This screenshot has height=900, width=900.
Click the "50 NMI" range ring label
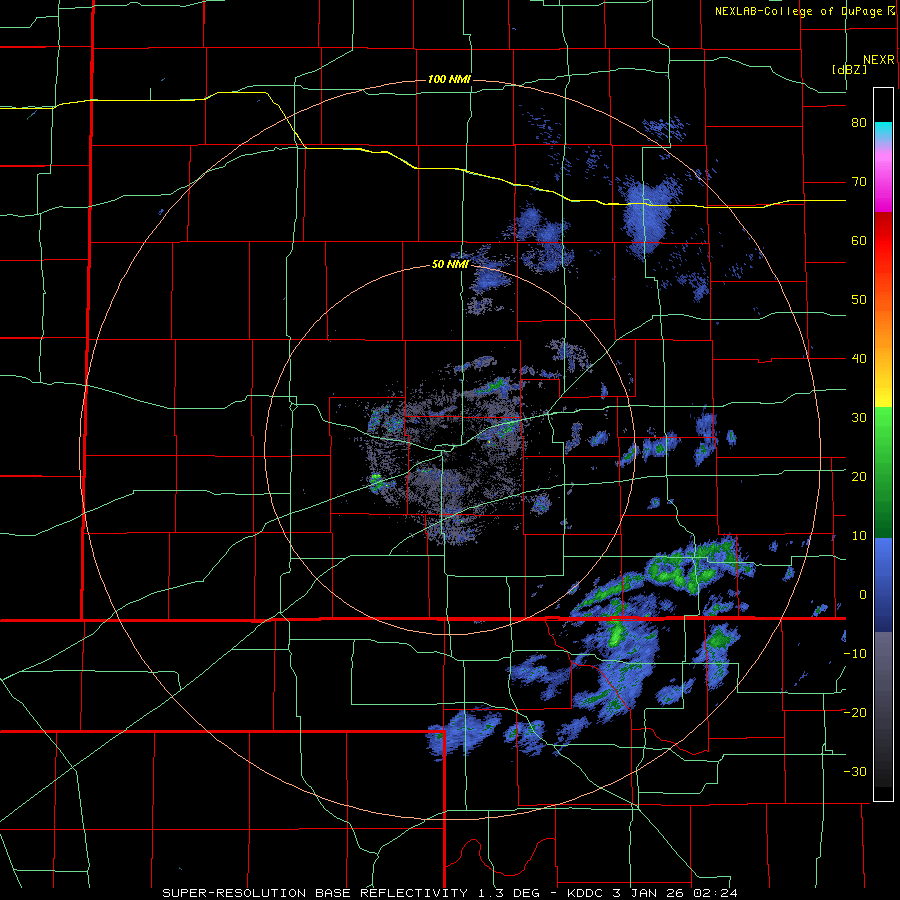(451, 265)
